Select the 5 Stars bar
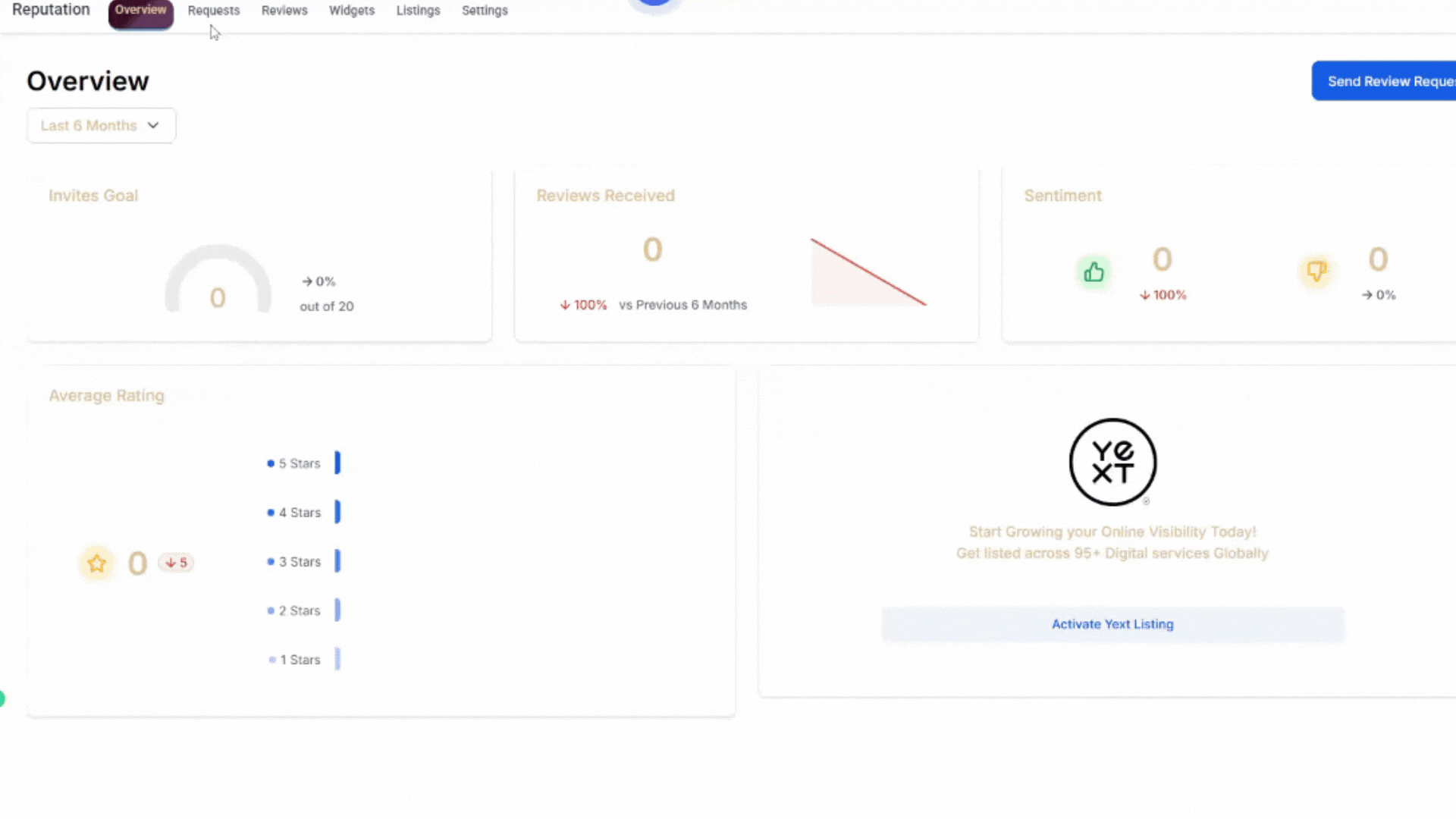1456x819 pixels. (337, 463)
